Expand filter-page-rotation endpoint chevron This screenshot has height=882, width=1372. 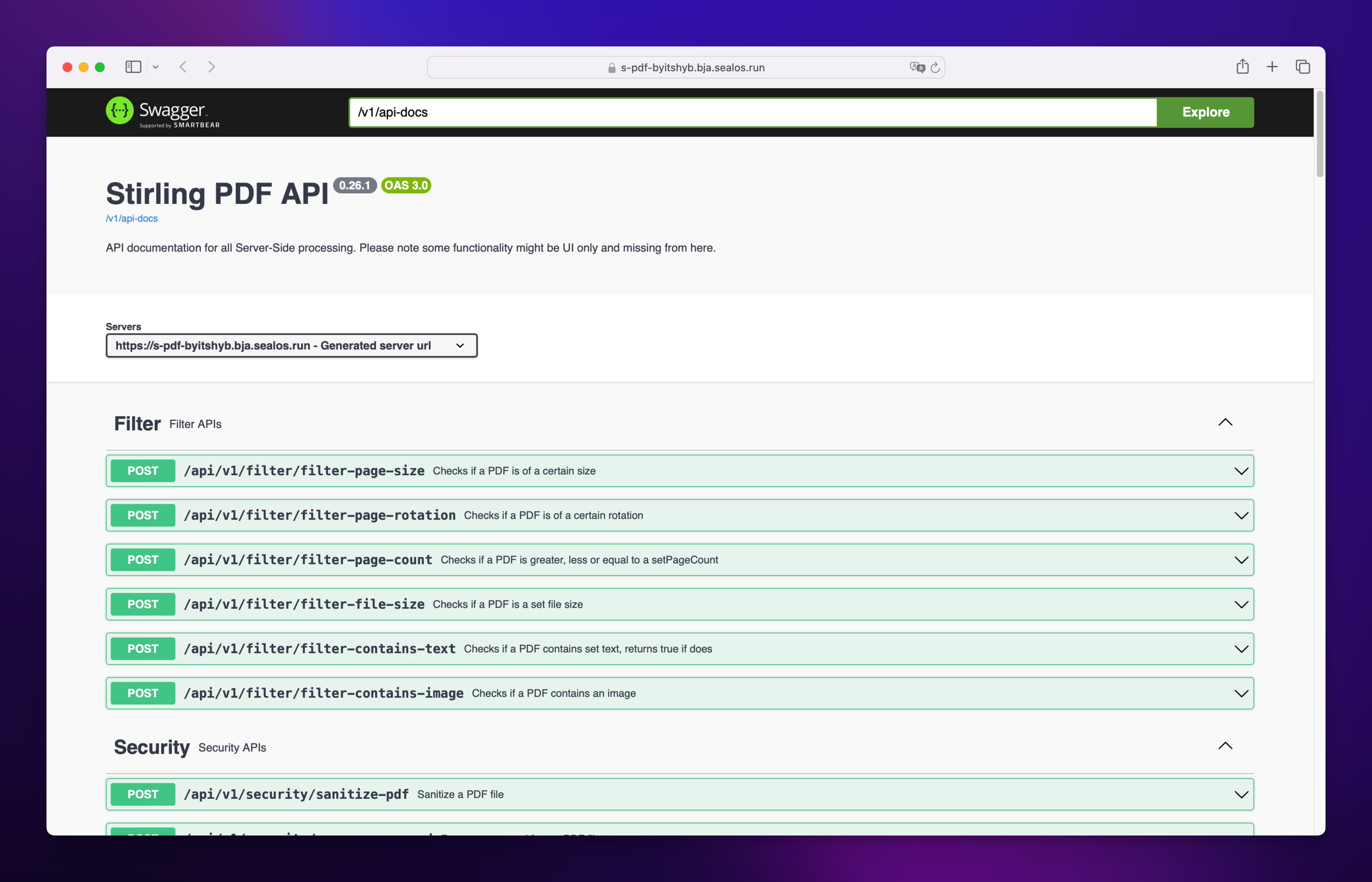[x=1241, y=516]
